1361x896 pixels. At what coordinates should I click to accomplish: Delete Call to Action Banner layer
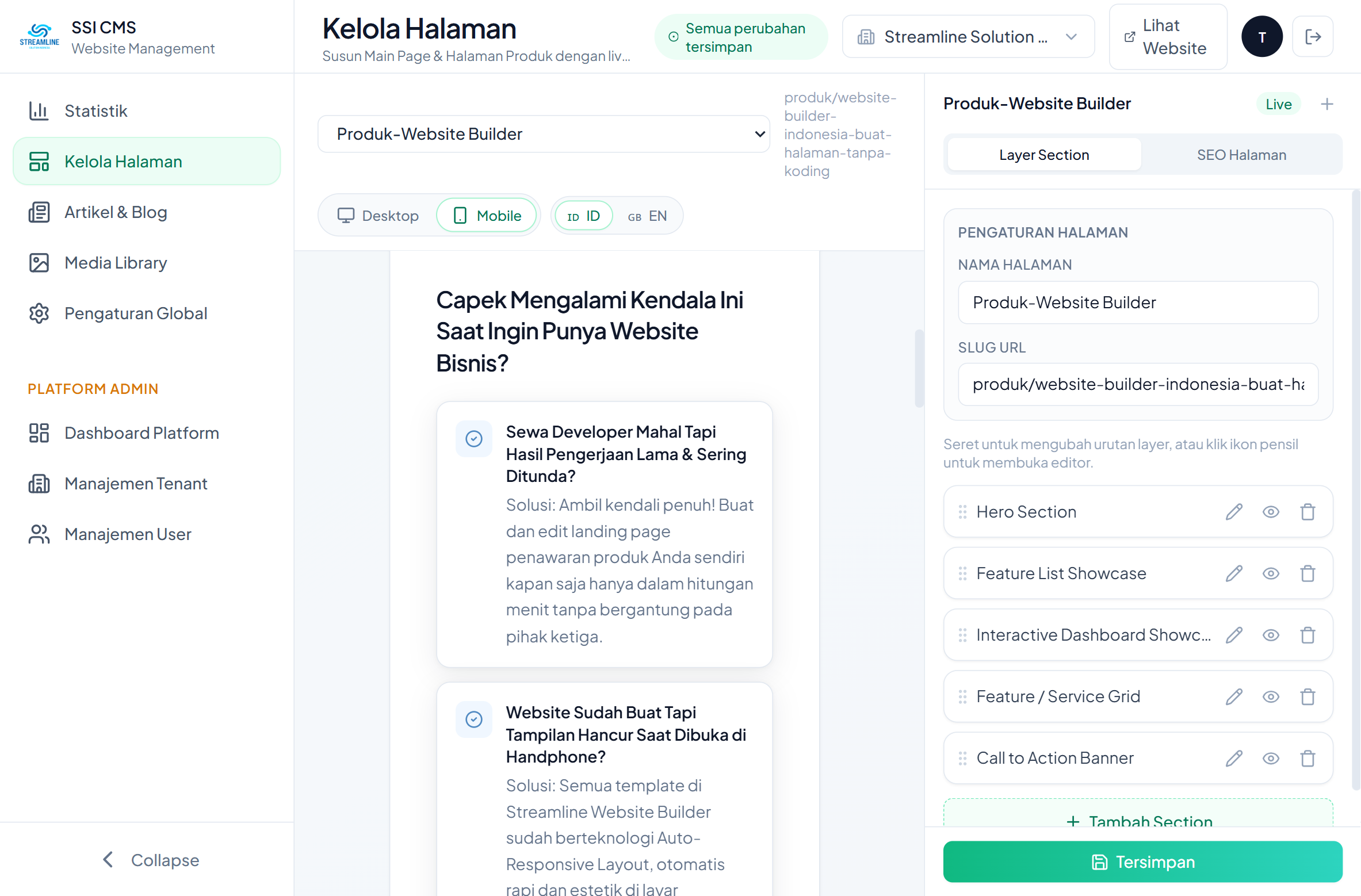pyautogui.click(x=1308, y=758)
